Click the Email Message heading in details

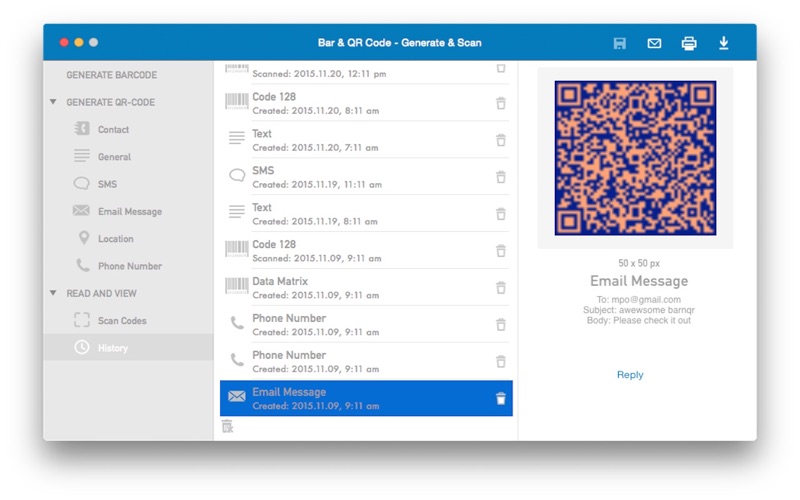tap(639, 281)
